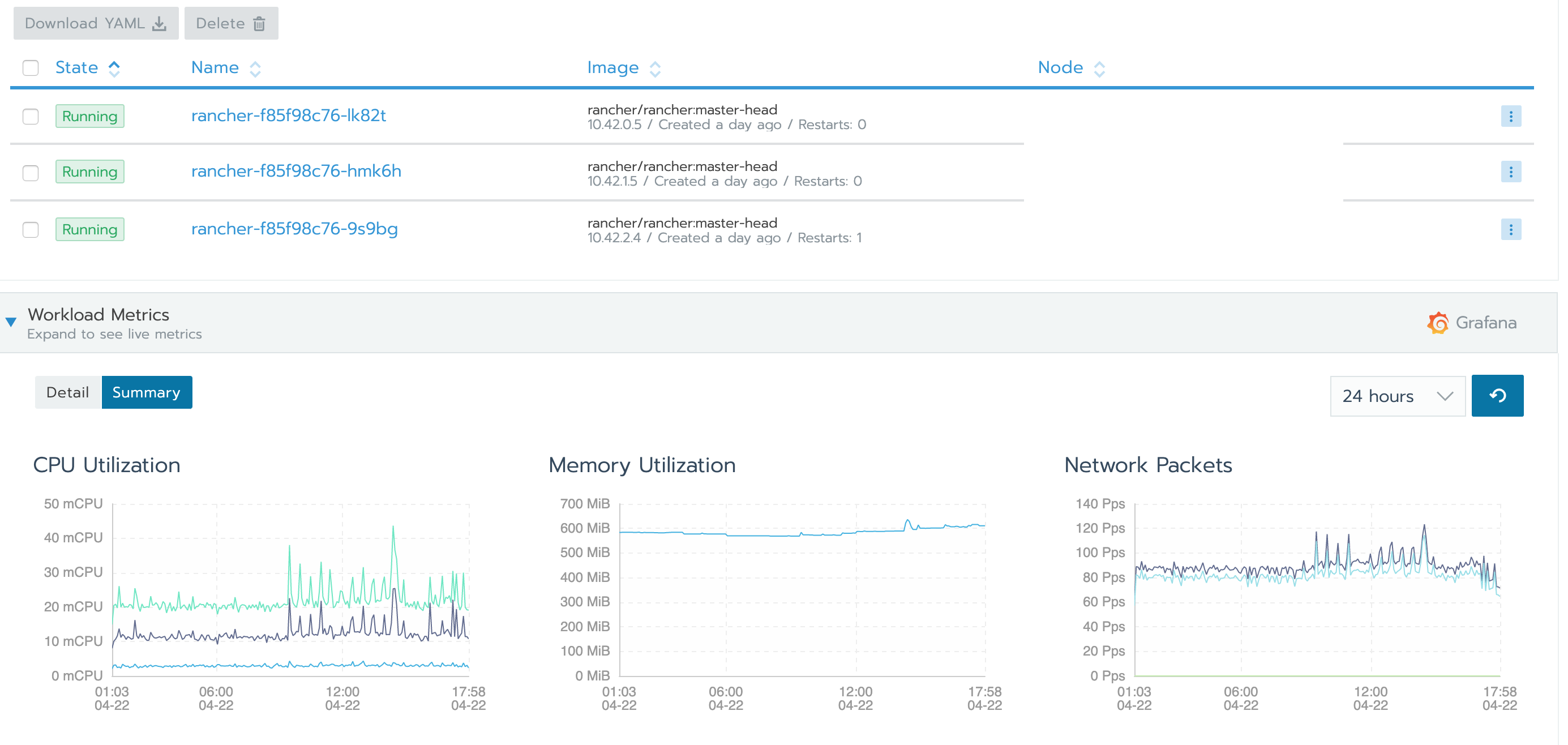Open the 24 hours time range dropdown
Viewport: 1568px width, 745px height.
click(1398, 396)
